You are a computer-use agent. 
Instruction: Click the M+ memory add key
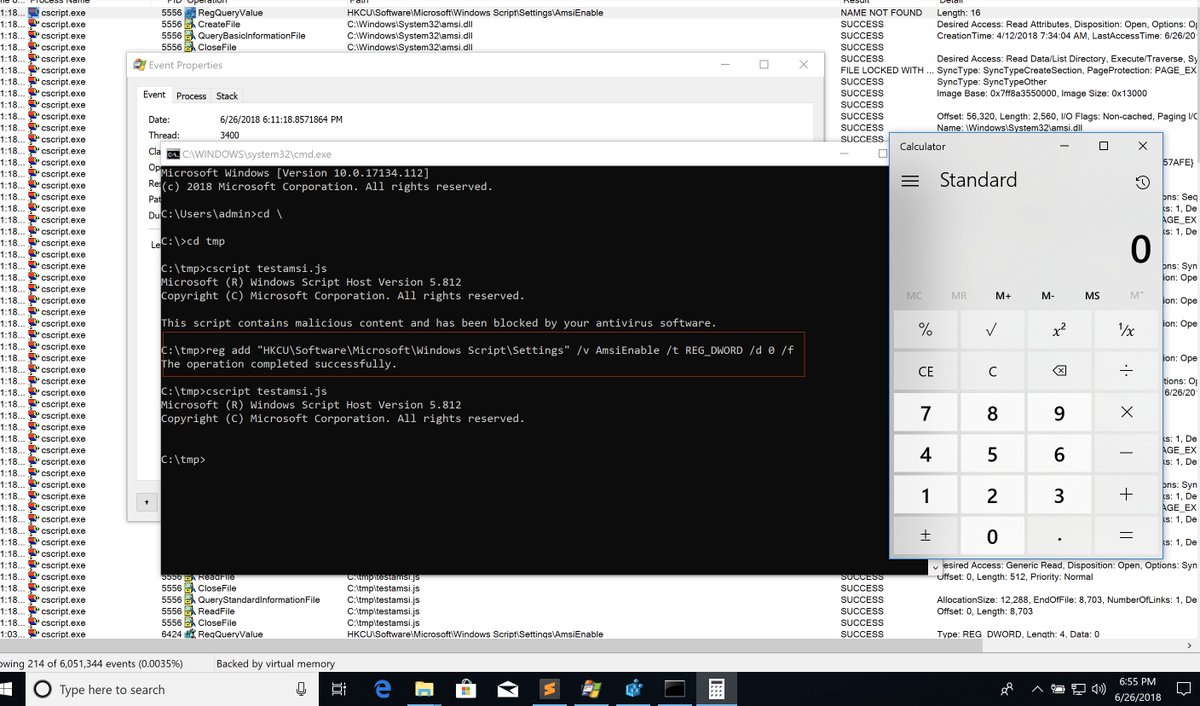click(1003, 296)
